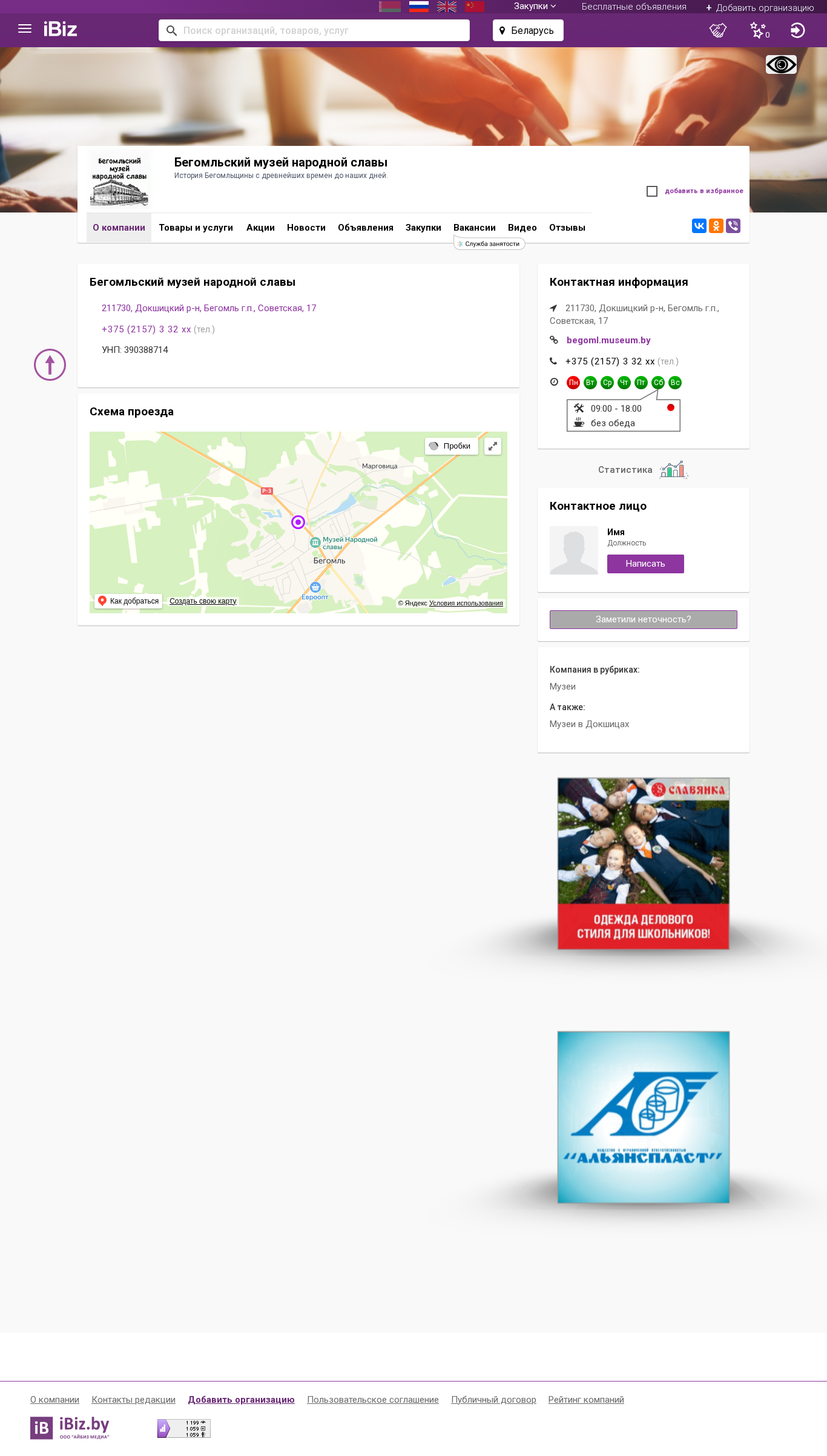Open the Товары и услуги tab
This screenshot has width=827, height=1456.
click(x=196, y=228)
